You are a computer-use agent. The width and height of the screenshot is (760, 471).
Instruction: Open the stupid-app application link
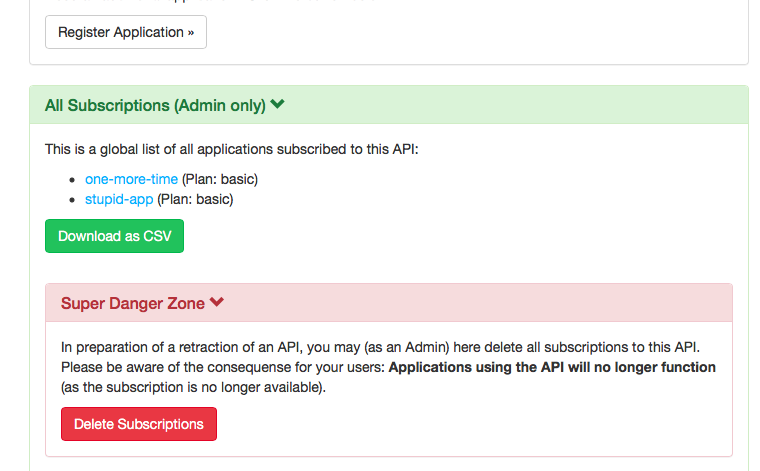pos(119,199)
